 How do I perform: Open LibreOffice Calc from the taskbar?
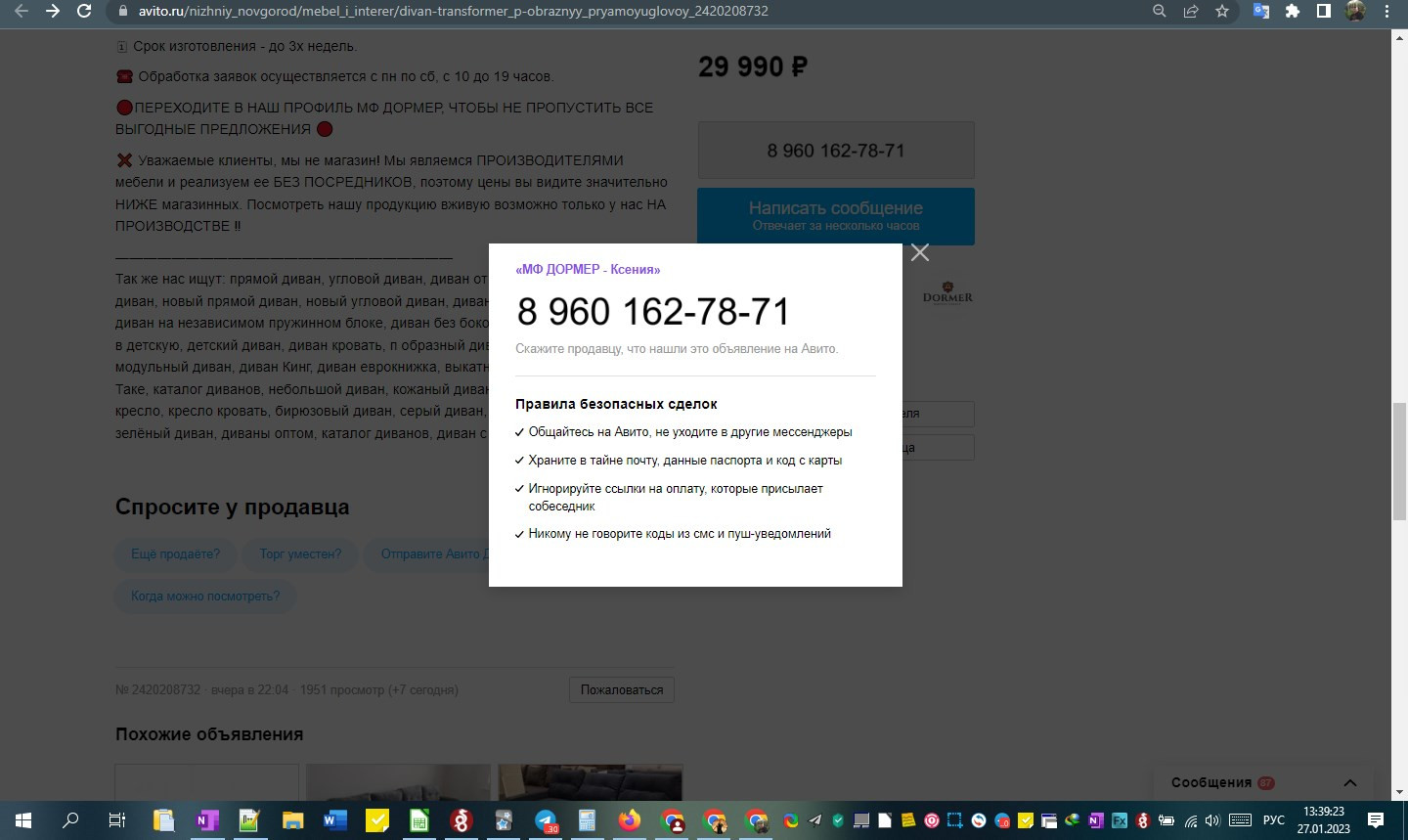click(419, 820)
